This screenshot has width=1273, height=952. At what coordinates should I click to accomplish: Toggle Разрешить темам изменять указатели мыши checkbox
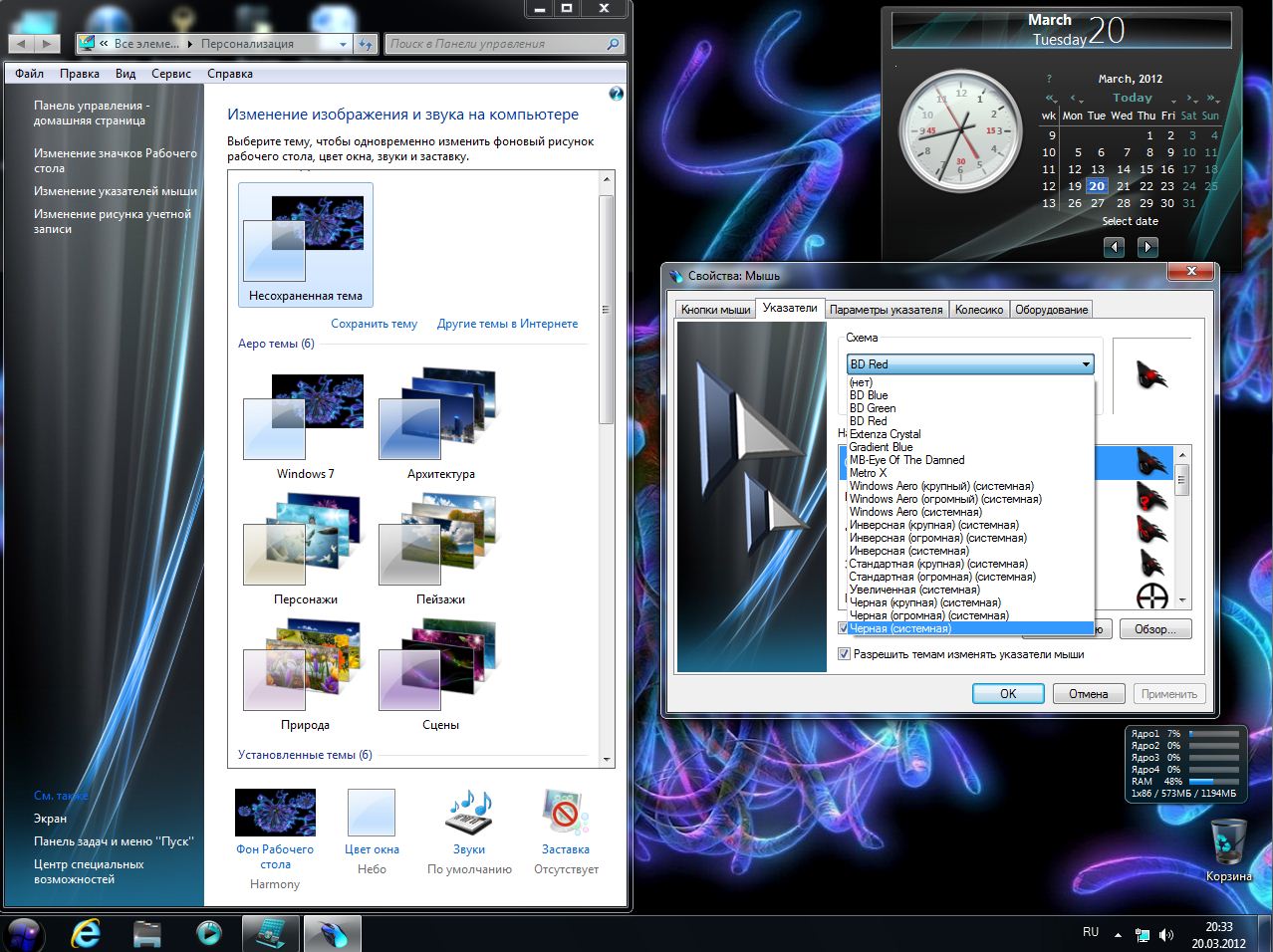[x=845, y=654]
